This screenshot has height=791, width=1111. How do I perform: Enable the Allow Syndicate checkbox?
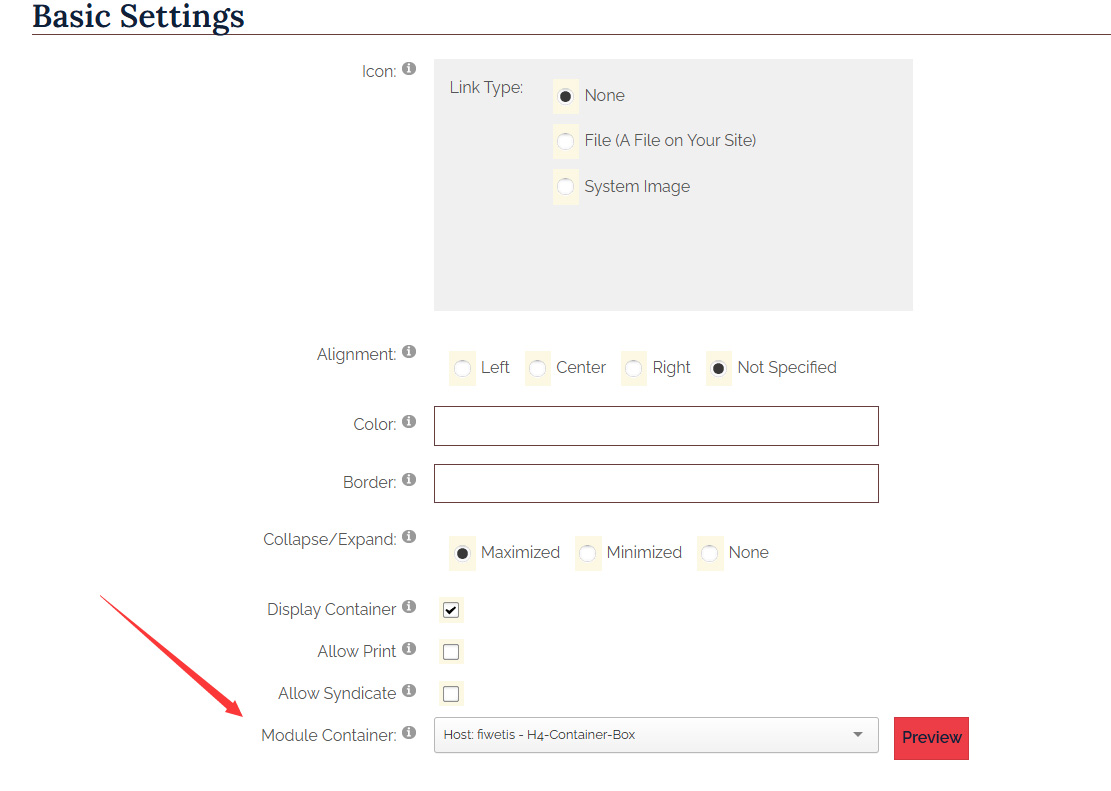(x=451, y=693)
